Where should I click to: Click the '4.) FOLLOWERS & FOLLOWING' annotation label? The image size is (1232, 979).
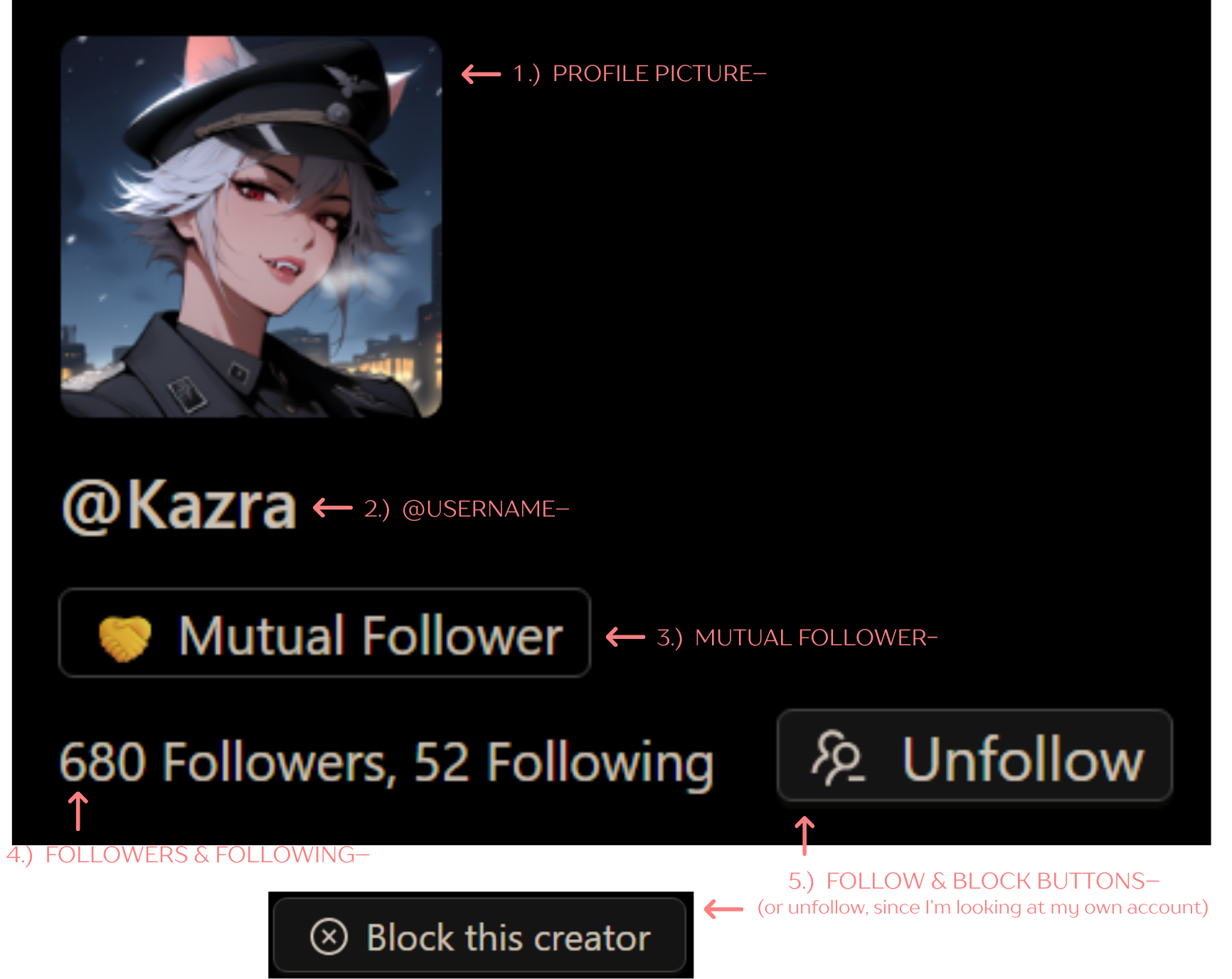point(188,854)
